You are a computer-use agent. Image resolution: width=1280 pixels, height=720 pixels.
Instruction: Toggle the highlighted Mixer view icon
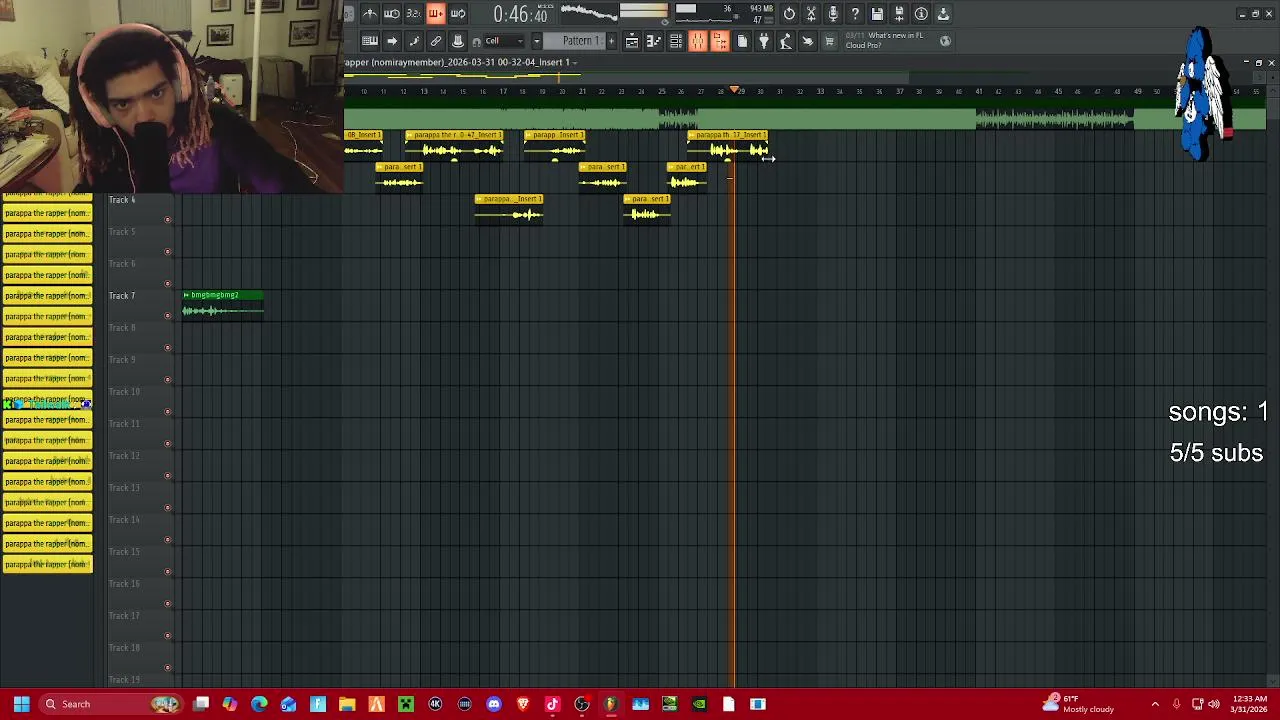(698, 41)
